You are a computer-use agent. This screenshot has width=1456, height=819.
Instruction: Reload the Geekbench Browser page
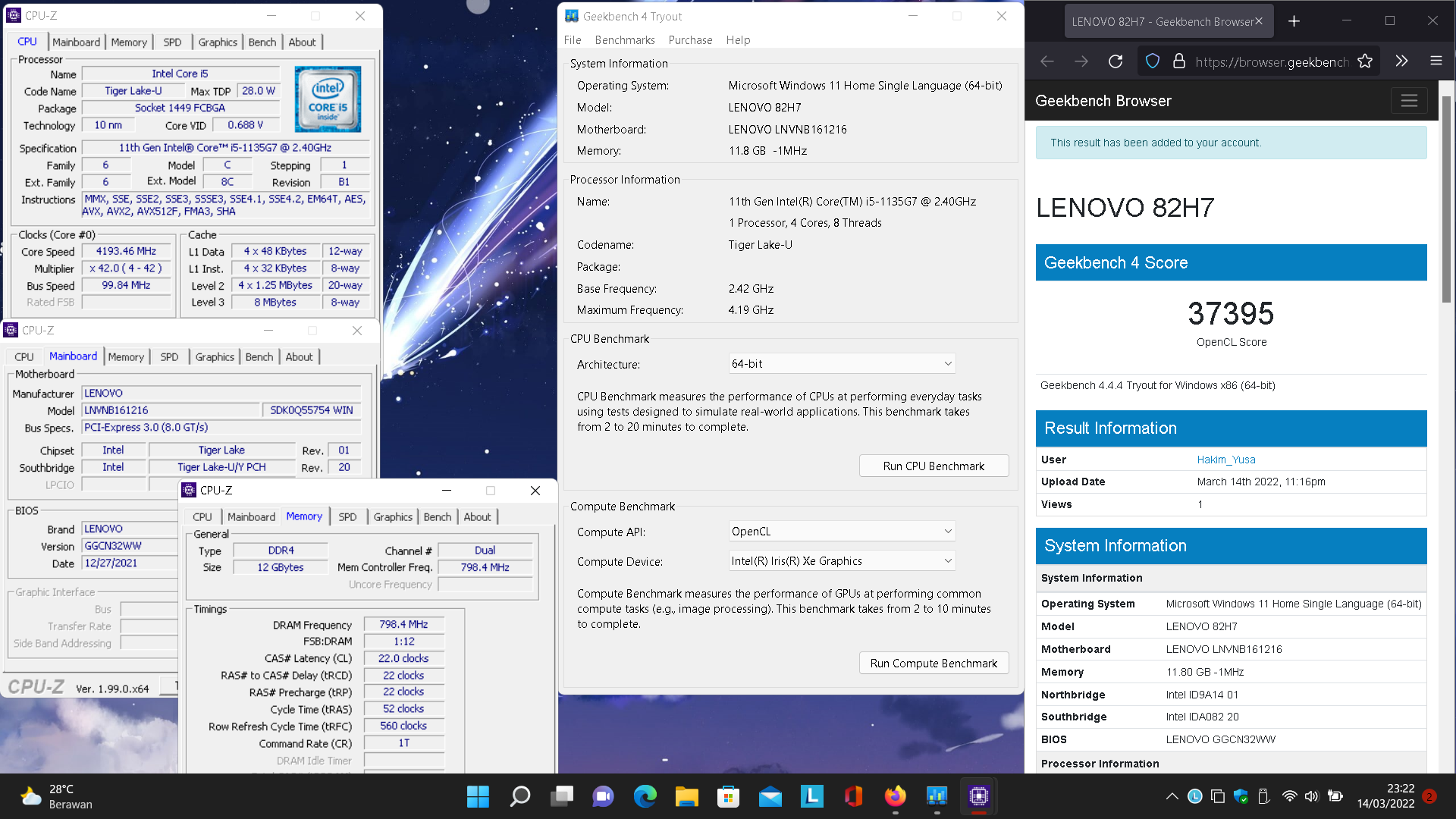tap(1116, 61)
